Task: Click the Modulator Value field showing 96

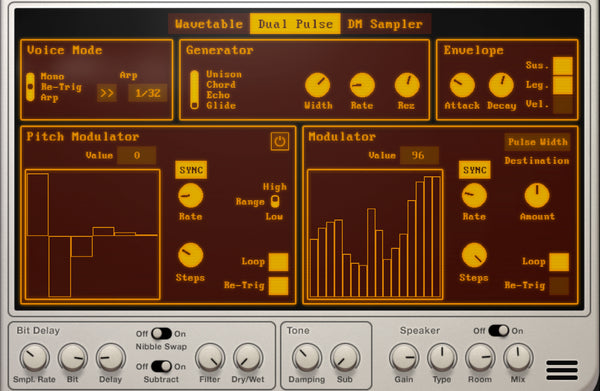Action: click(x=419, y=155)
